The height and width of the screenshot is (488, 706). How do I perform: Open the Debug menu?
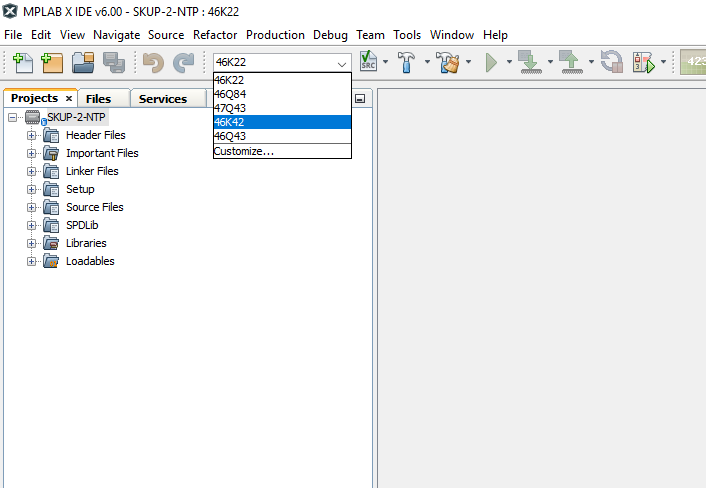click(x=330, y=35)
